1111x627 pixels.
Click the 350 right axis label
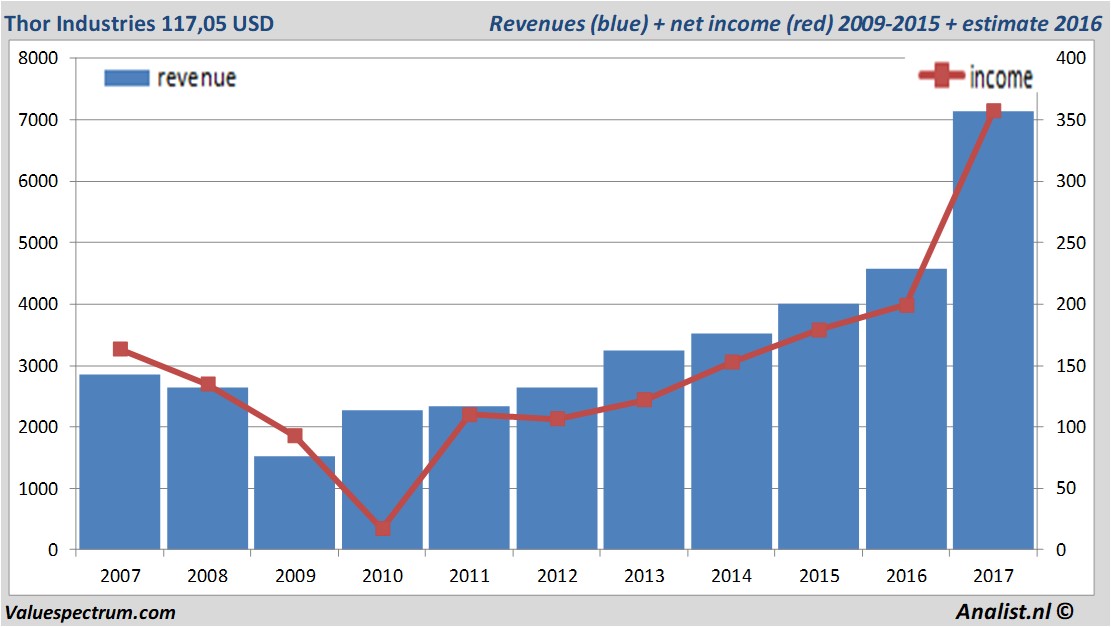click(x=1071, y=120)
